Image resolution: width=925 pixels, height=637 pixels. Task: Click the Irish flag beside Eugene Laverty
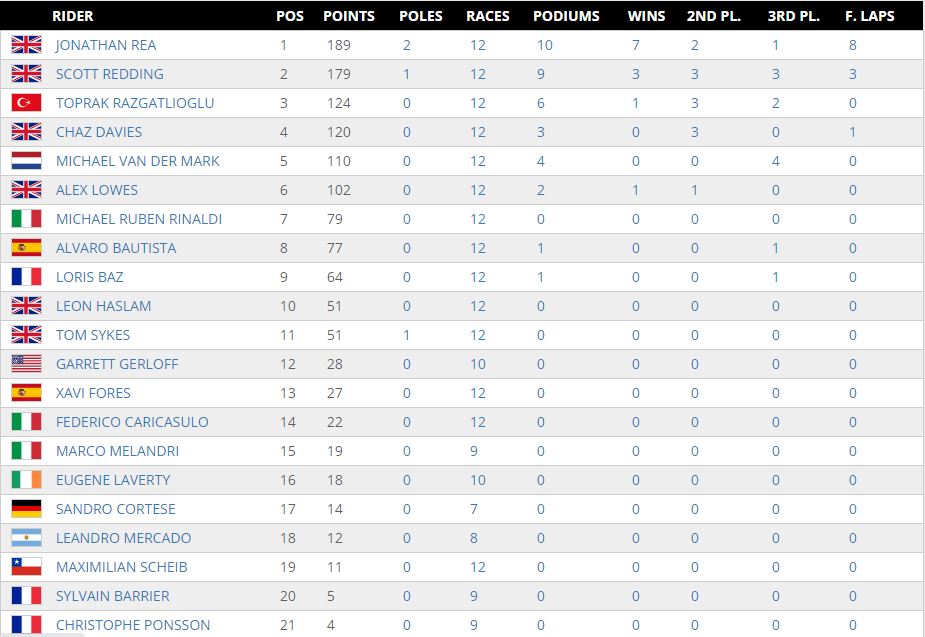tap(27, 480)
